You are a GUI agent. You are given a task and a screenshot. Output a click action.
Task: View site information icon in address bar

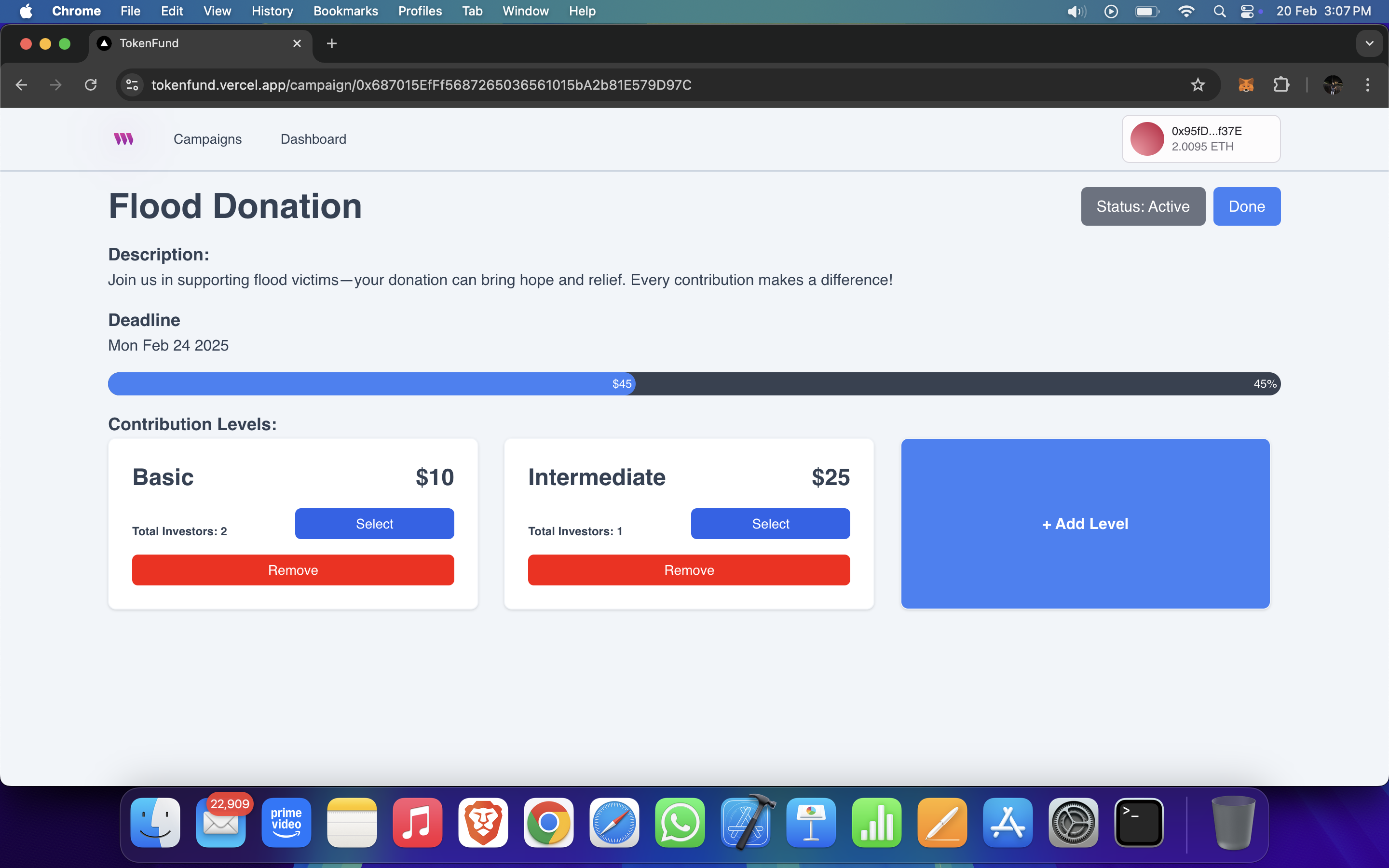click(132, 85)
